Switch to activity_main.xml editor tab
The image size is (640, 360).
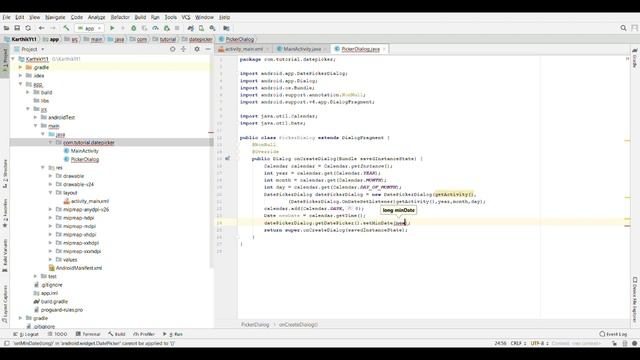click(x=244, y=49)
